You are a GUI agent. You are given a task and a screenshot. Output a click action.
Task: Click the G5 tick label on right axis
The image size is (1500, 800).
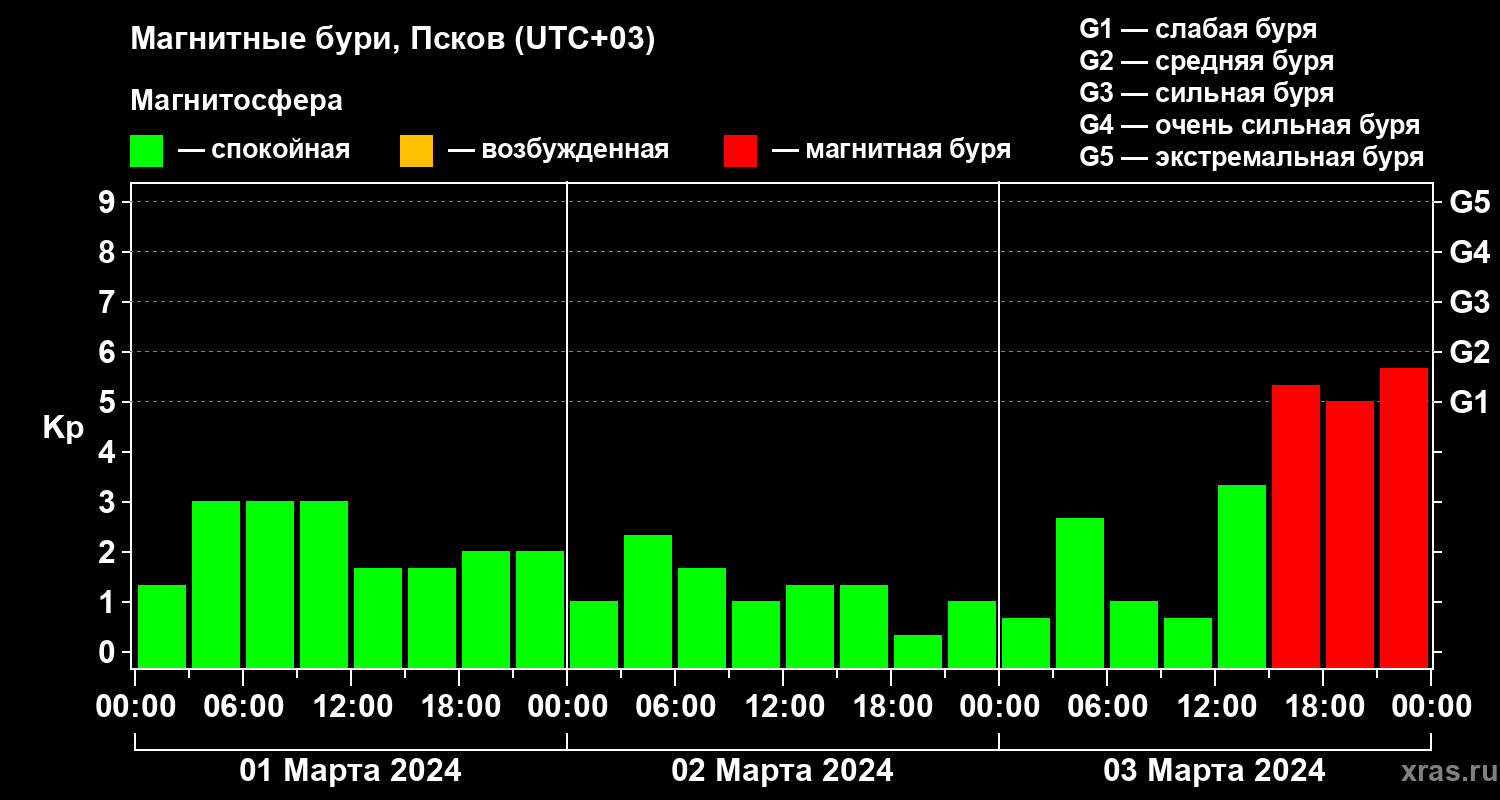[1469, 202]
